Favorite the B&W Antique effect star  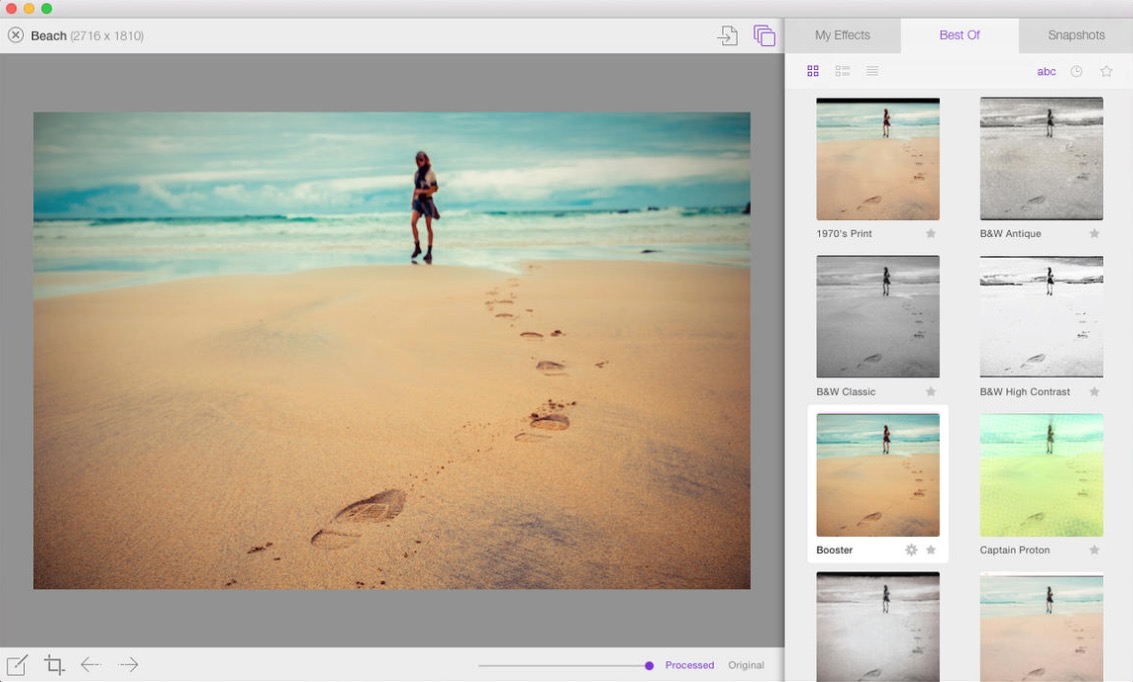tap(1095, 233)
